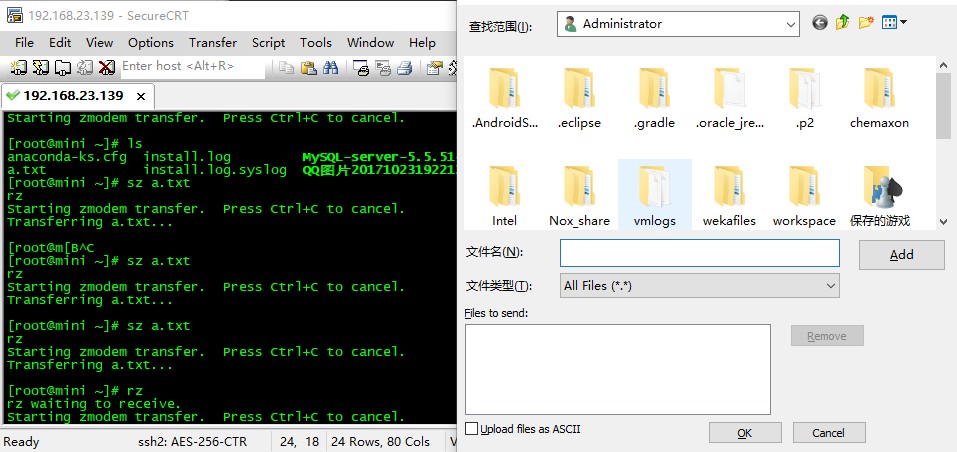Select the 保存的游戏 folder
This screenshot has width=957, height=452.
[x=879, y=195]
